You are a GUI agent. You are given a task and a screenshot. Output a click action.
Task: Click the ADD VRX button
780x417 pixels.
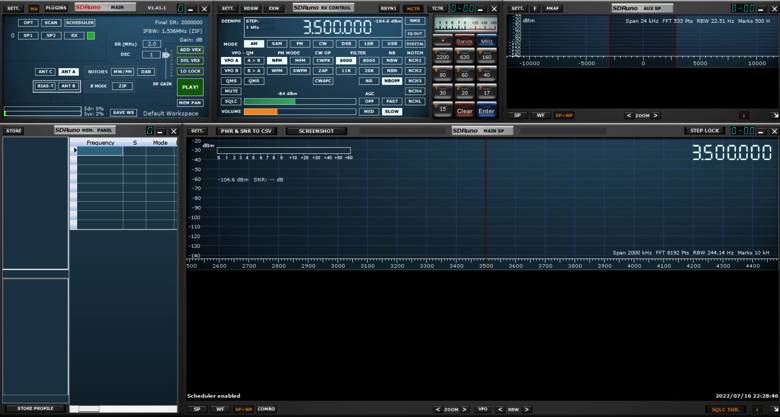191,50
